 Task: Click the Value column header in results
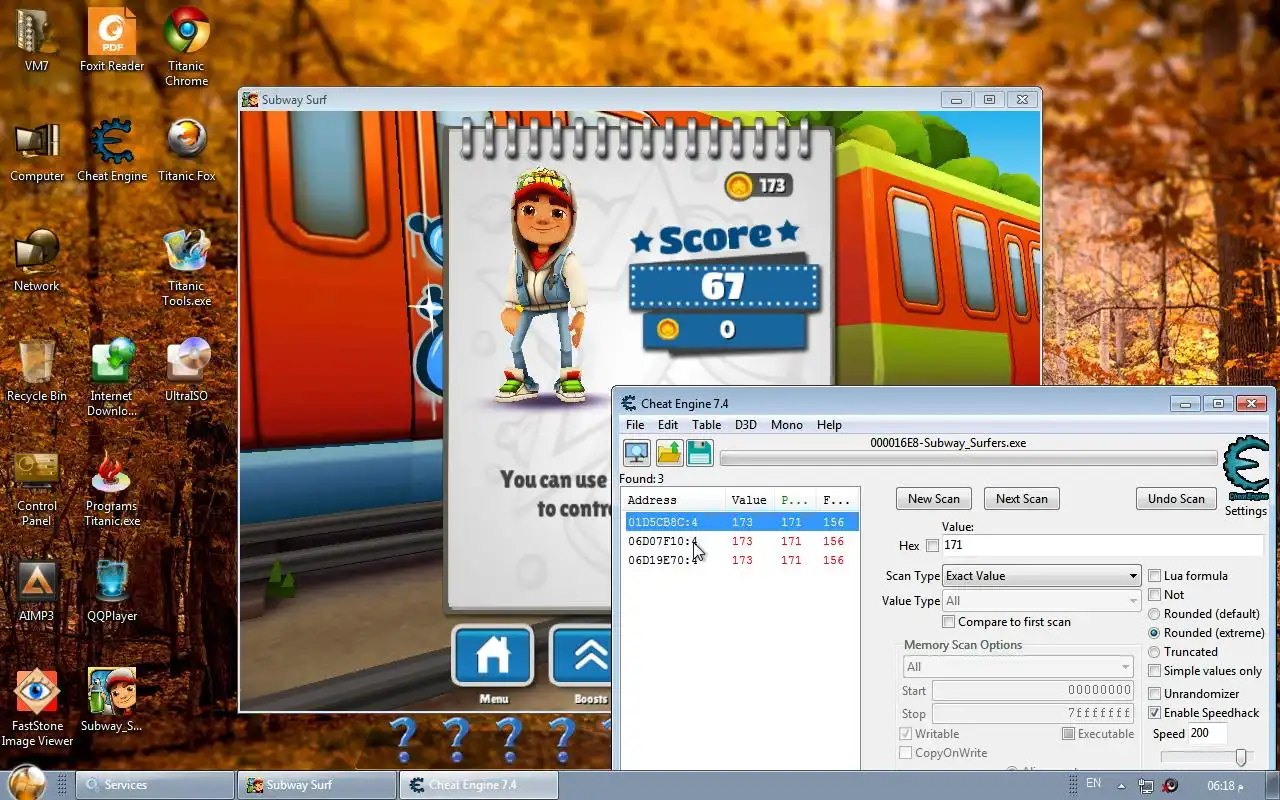(749, 500)
